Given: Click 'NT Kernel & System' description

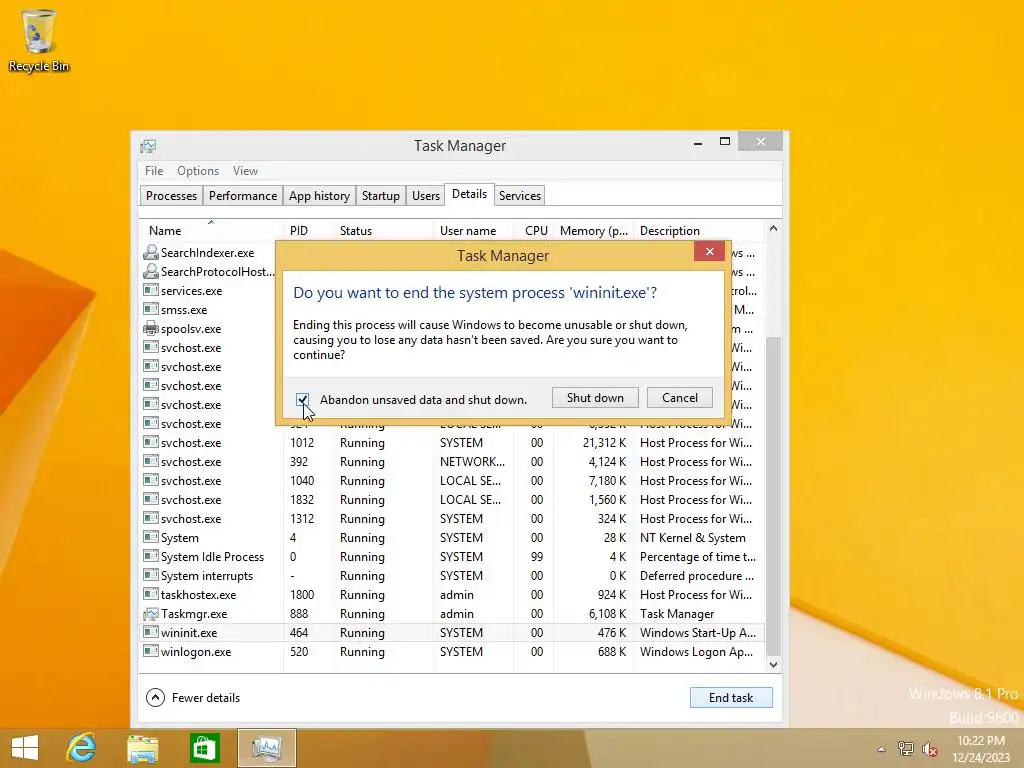Looking at the screenshot, I should coord(692,537).
